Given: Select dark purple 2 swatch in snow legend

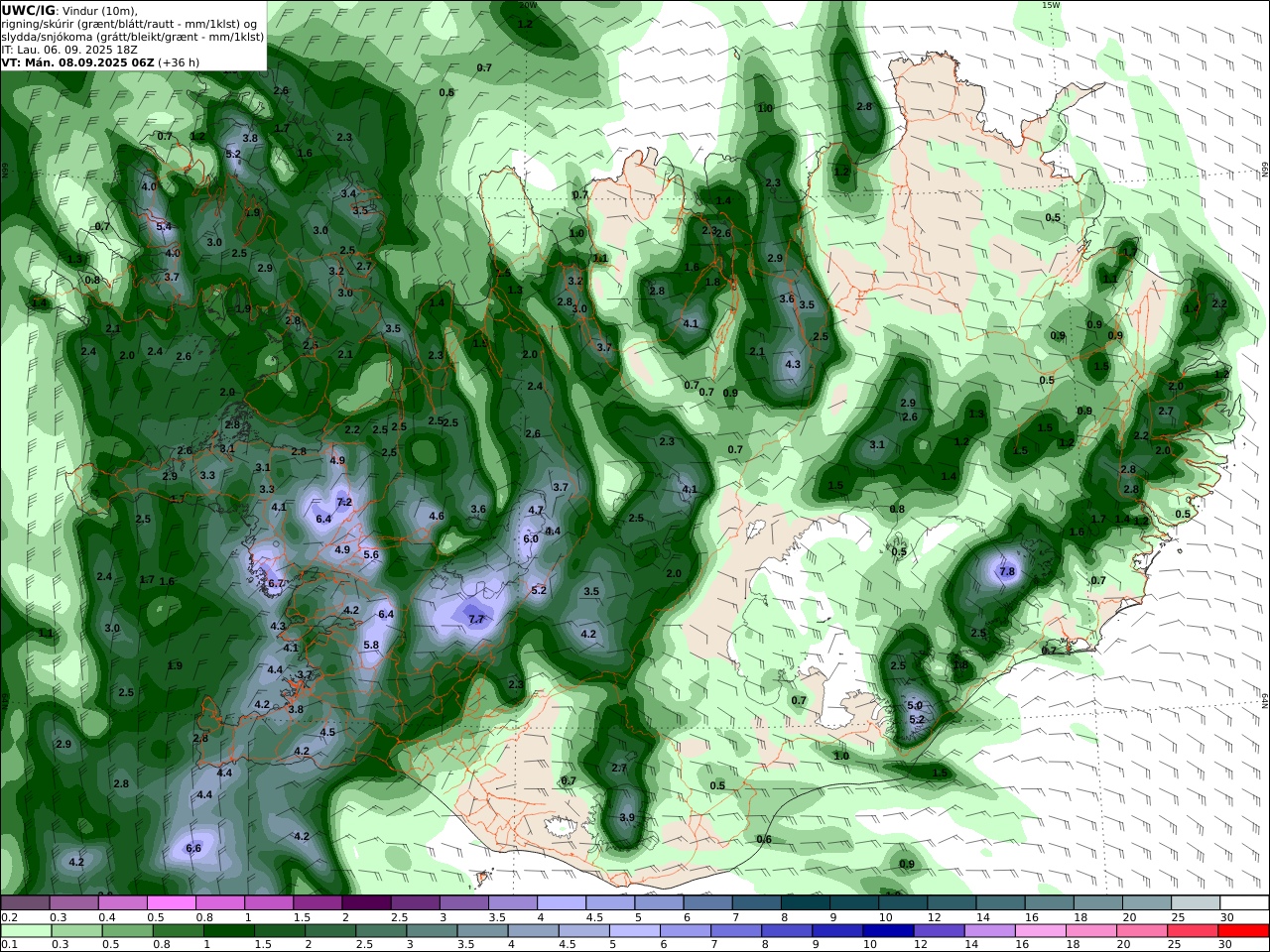Looking at the screenshot, I should pyautogui.click(x=366, y=902).
